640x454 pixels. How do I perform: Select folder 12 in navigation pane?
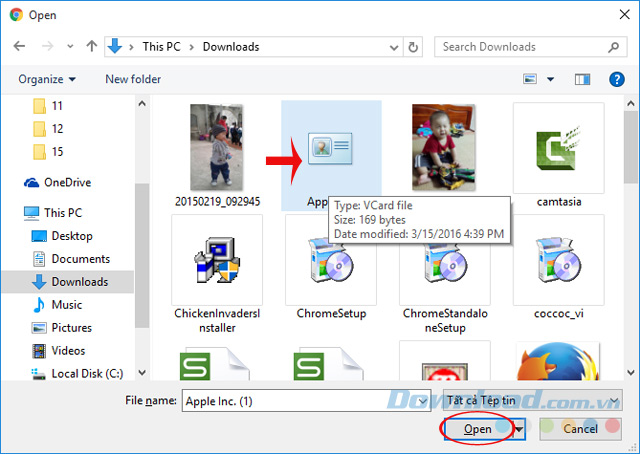pos(48,129)
